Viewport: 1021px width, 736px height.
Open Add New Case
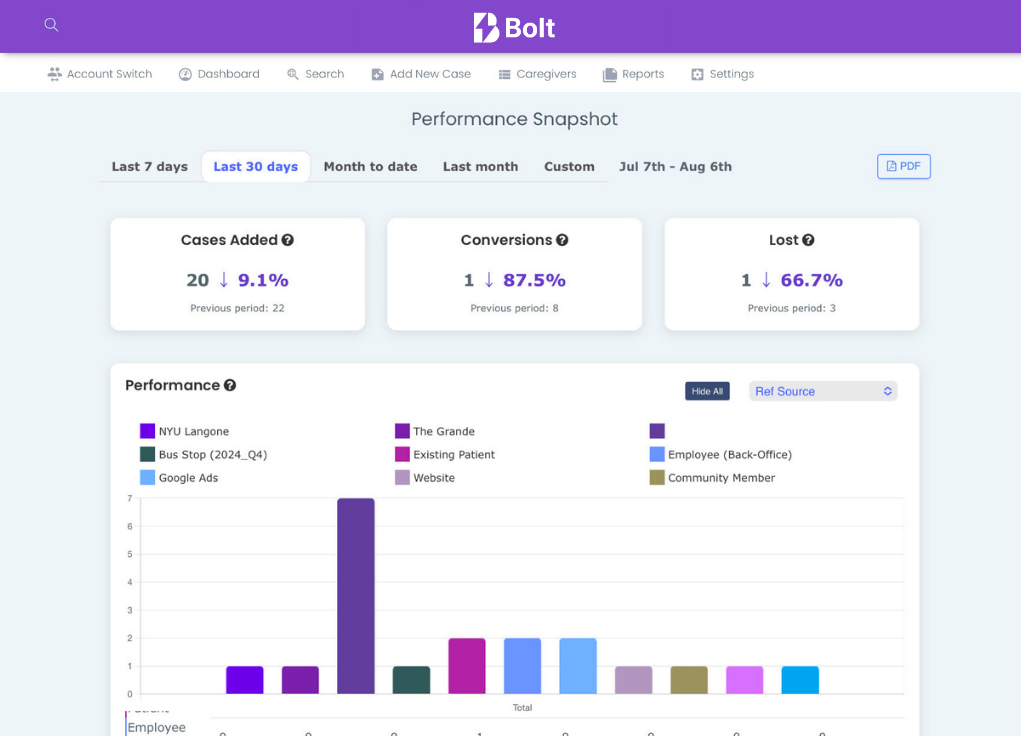[x=377, y=73]
